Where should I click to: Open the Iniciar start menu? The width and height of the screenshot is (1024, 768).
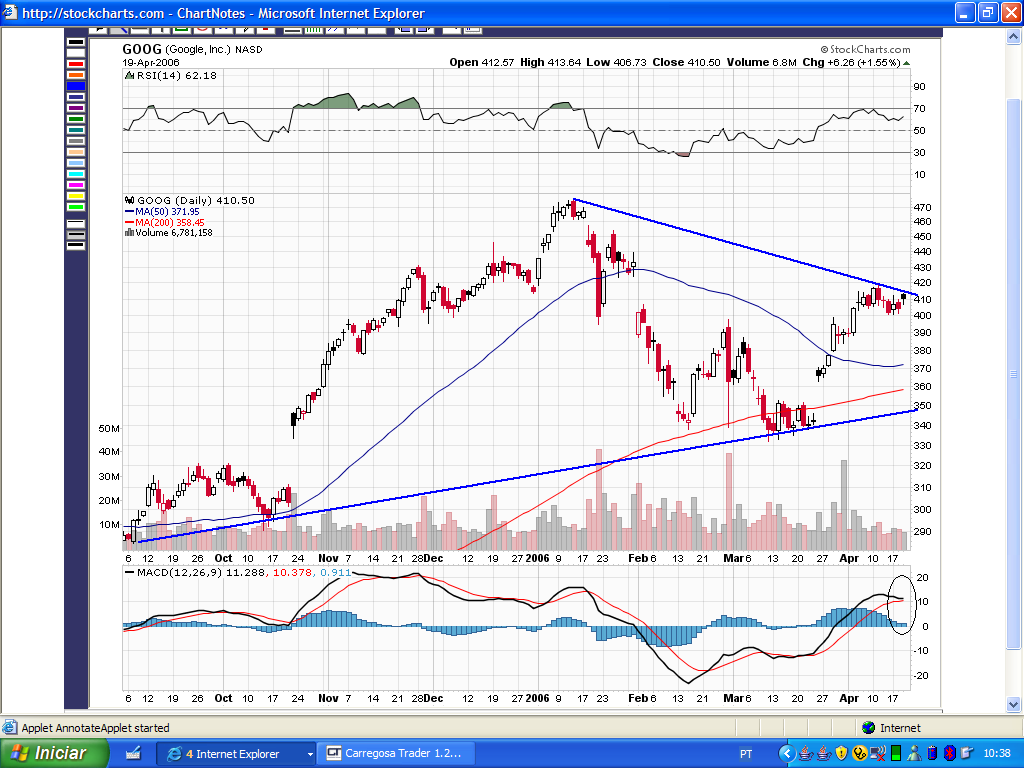pos(54,754)
